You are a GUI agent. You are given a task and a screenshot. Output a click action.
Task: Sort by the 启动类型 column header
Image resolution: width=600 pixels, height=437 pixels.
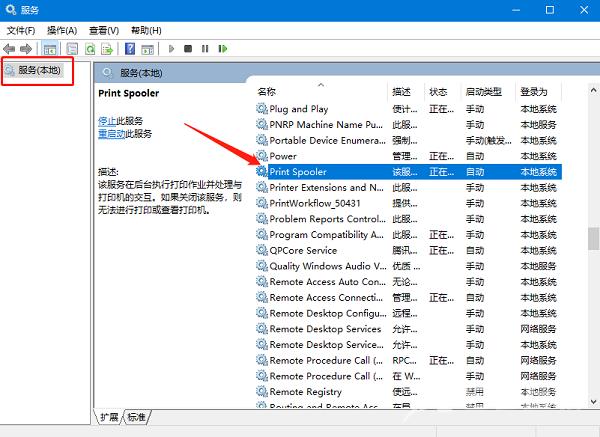point(488,91)
